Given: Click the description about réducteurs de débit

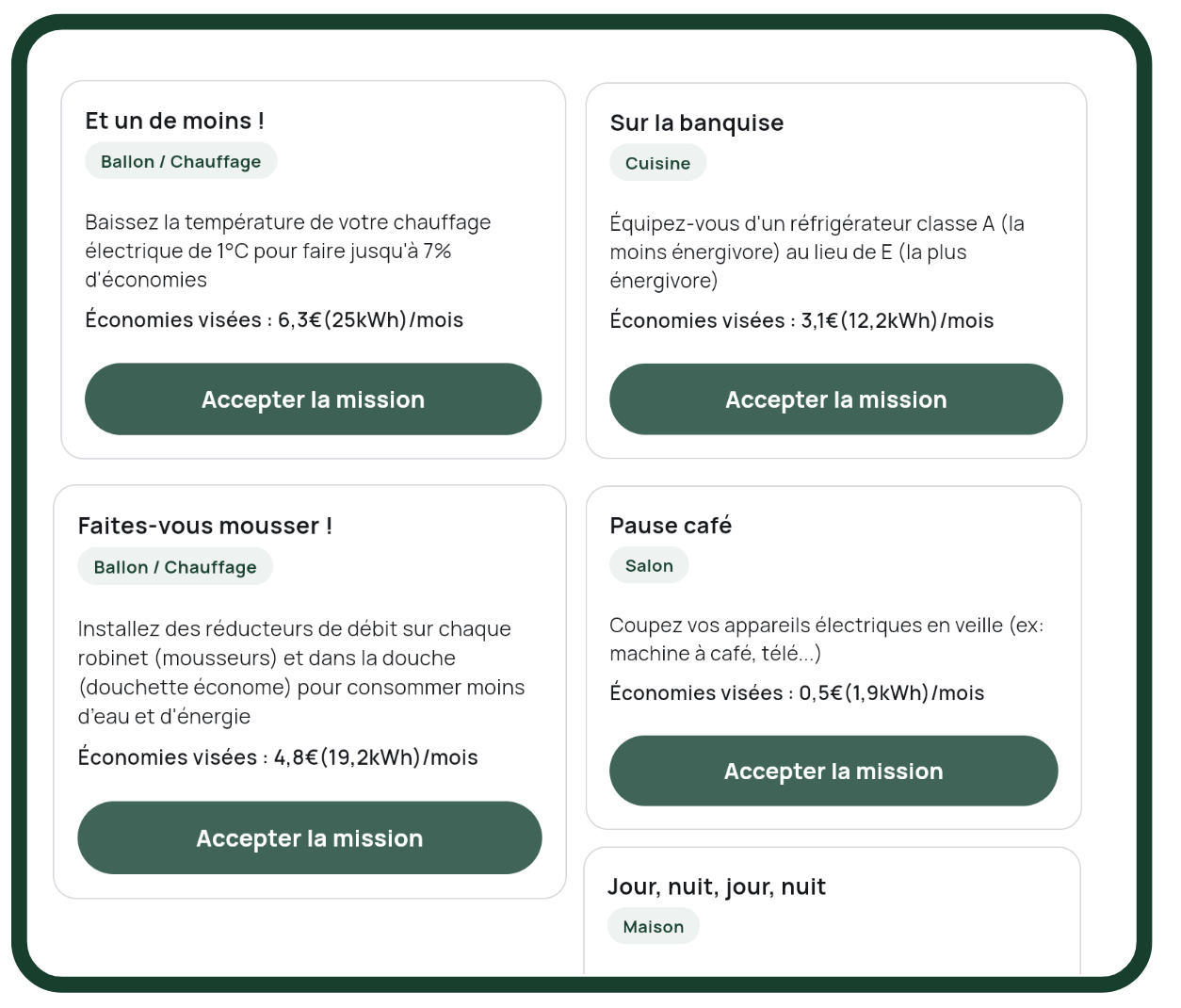Looking at the screenshot, I should point(300,672).
